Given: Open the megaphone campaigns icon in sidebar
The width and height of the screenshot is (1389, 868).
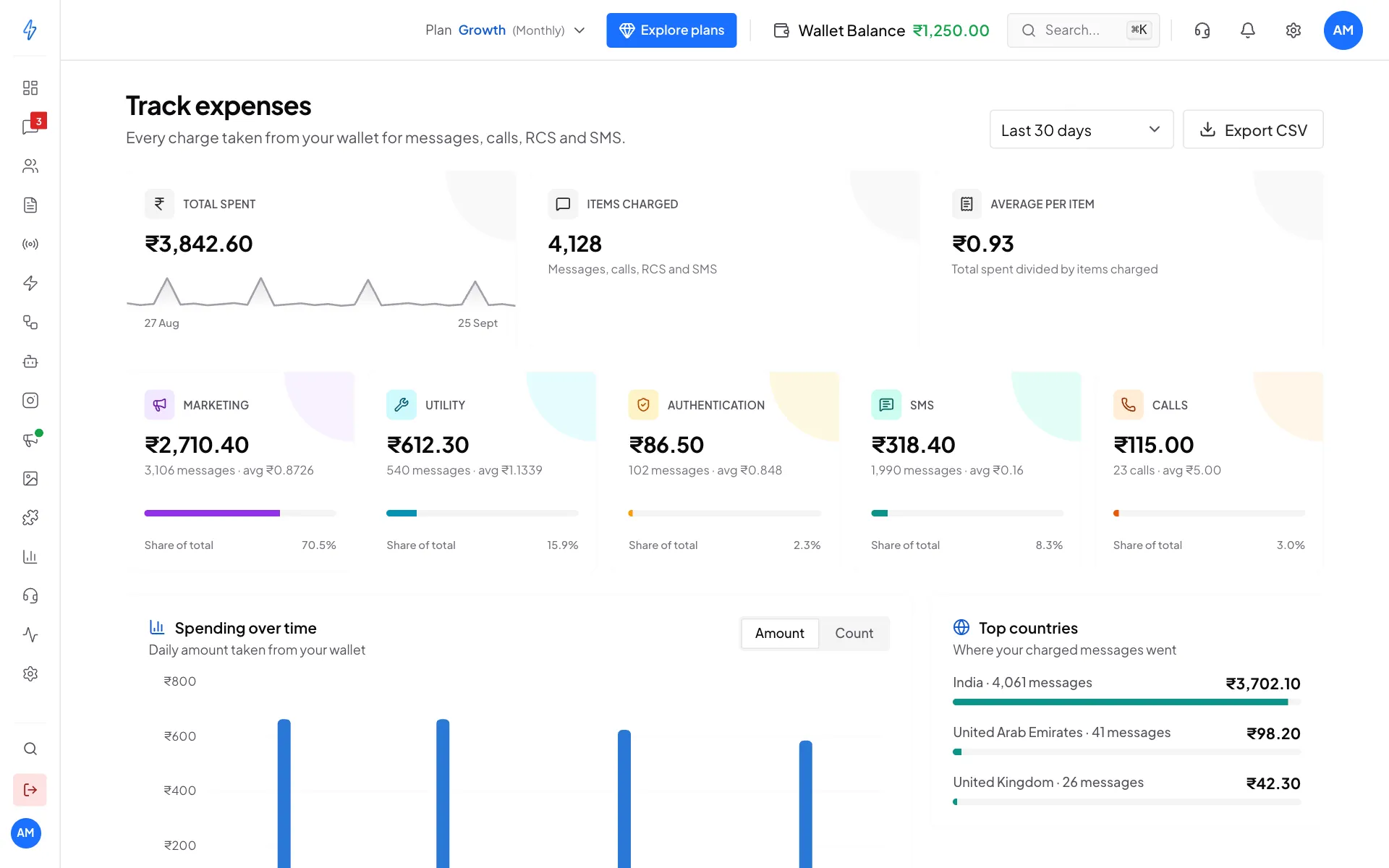Looking at the screenshot, I should 30,439.
